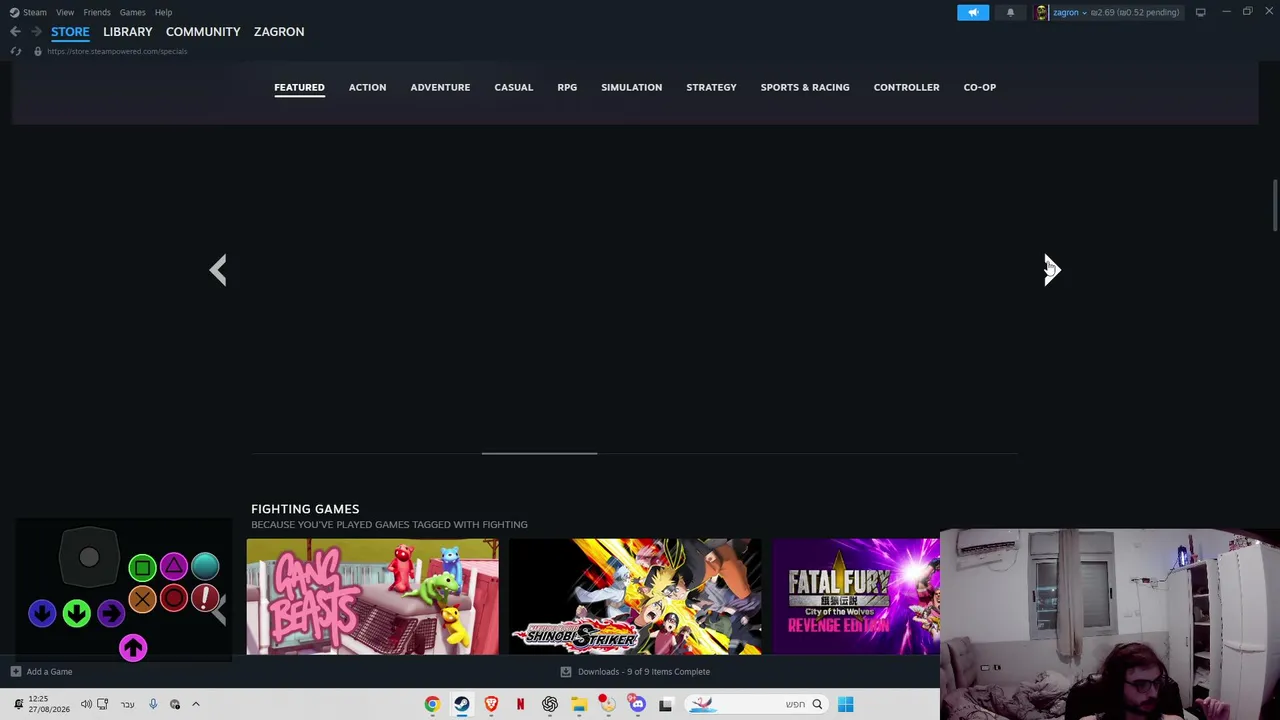Click the page vertical scrollbar thumb
The width and height of the screenshot is (1280, 720).
click(1275, 205)
